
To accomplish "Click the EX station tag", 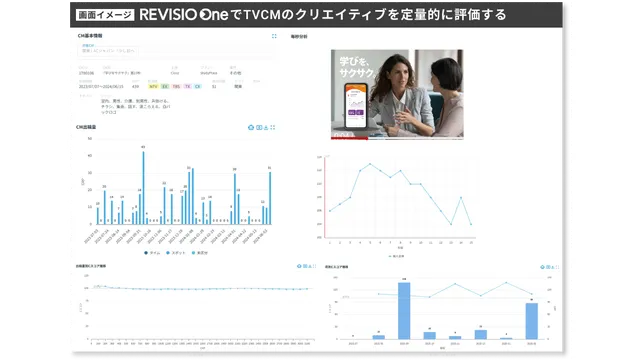I will (165, 87).
